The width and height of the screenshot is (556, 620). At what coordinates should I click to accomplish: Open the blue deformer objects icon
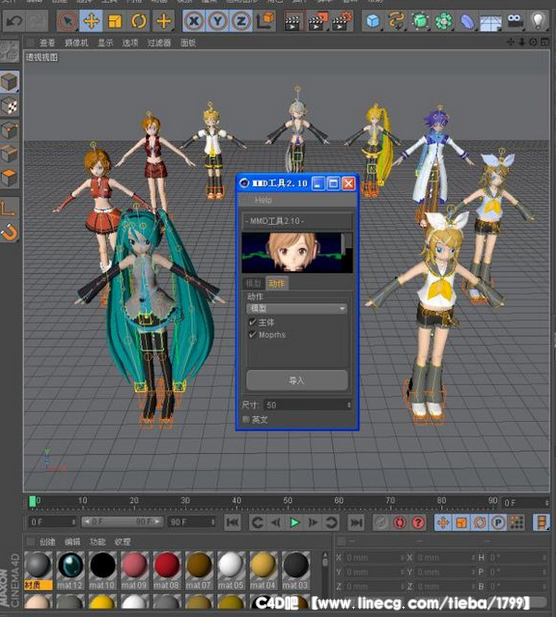tap(467, 21)
